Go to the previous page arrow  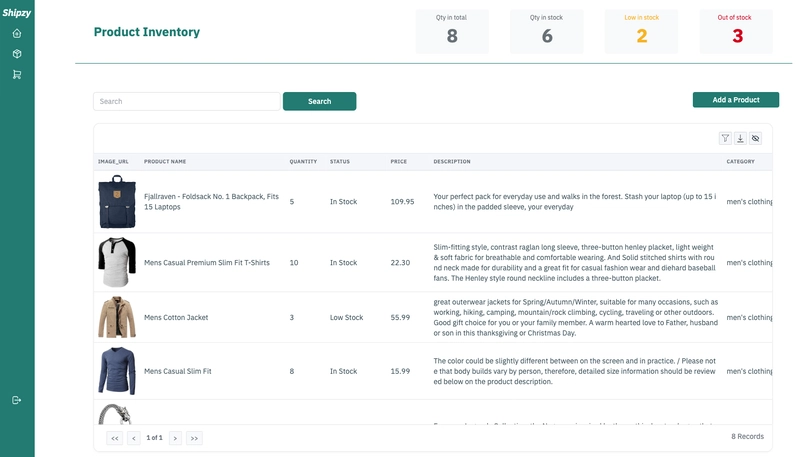[x=134, y=438]
